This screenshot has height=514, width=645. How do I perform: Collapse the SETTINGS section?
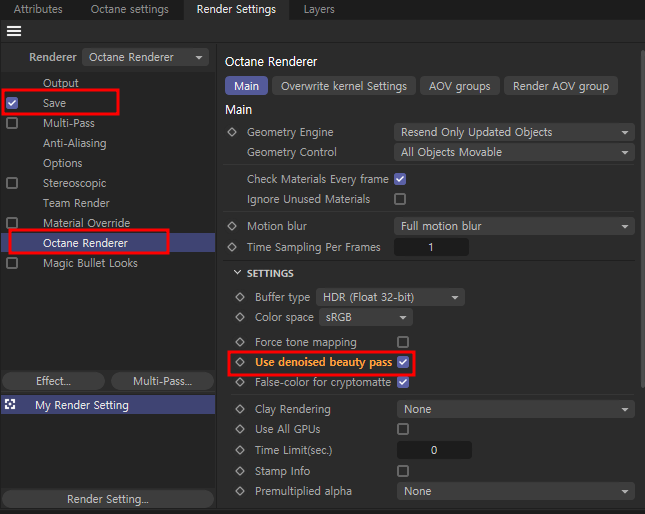coord(237,273)
